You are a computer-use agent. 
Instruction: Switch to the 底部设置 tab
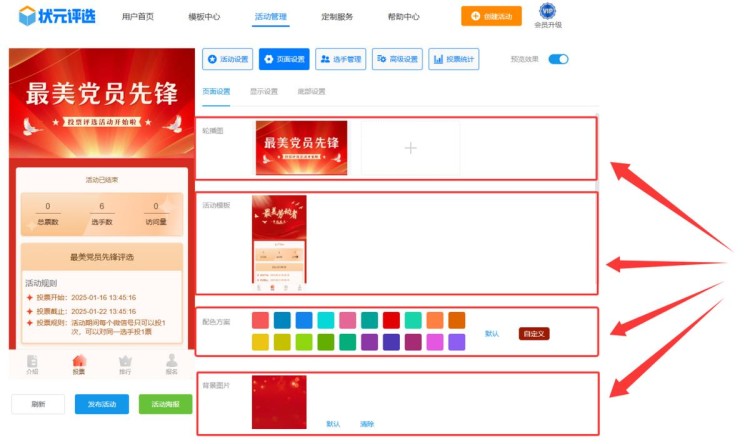click(311, 92)
